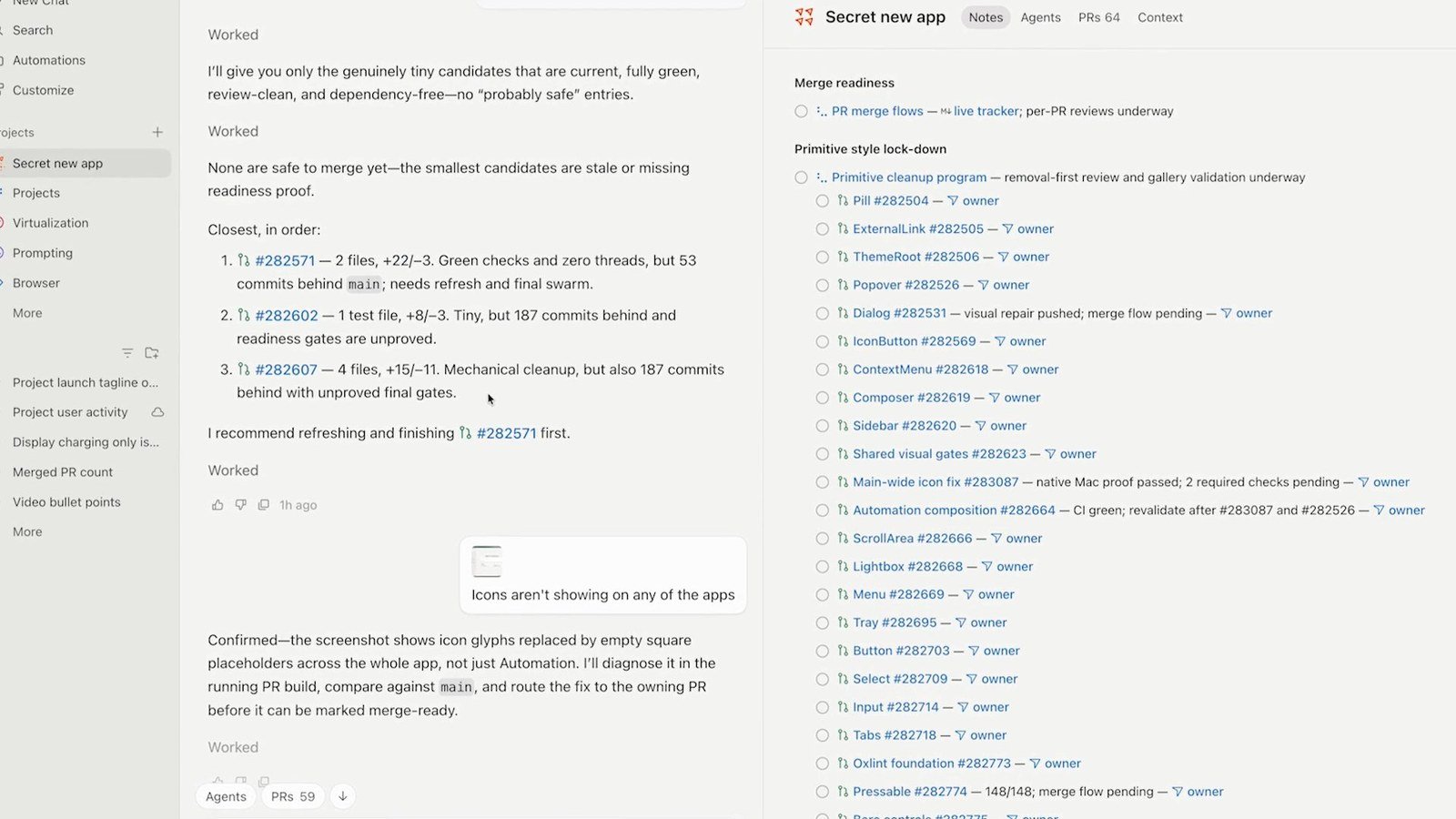Open PR link #282571 in list item one

(285, 260)
